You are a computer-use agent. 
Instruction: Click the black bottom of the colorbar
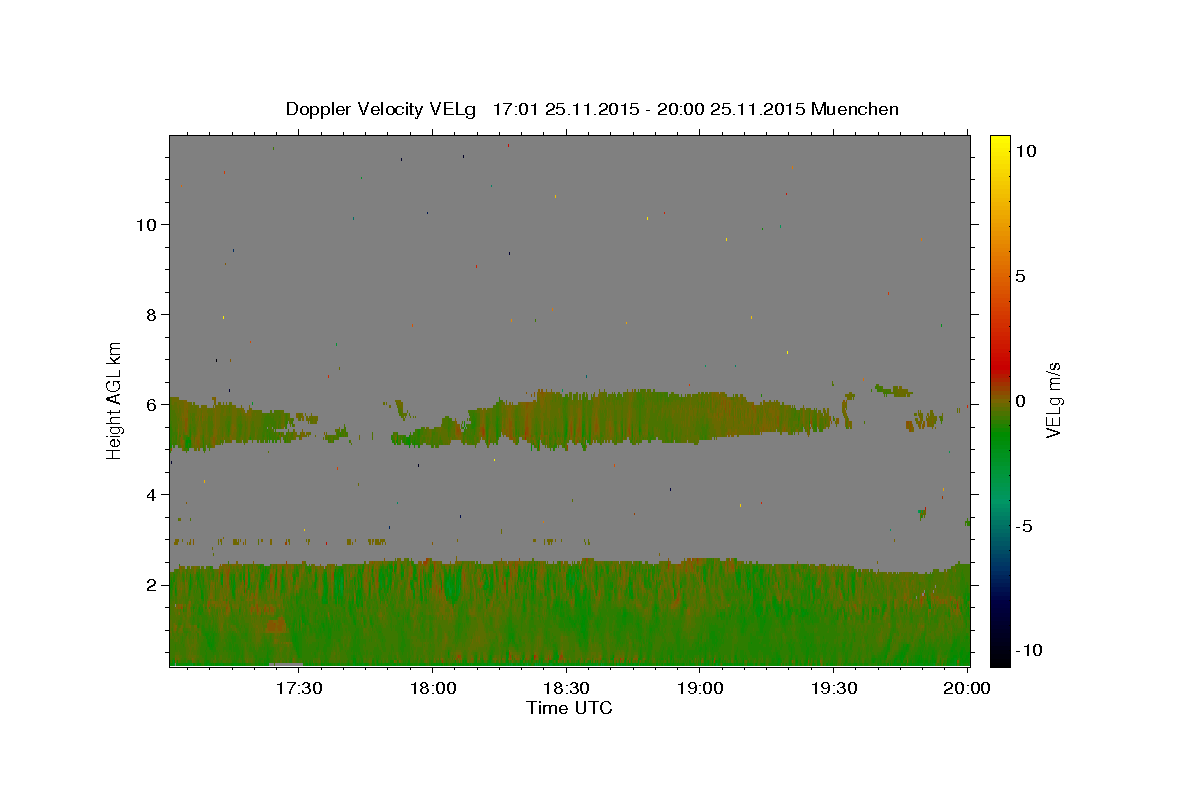tap(999, 655)
